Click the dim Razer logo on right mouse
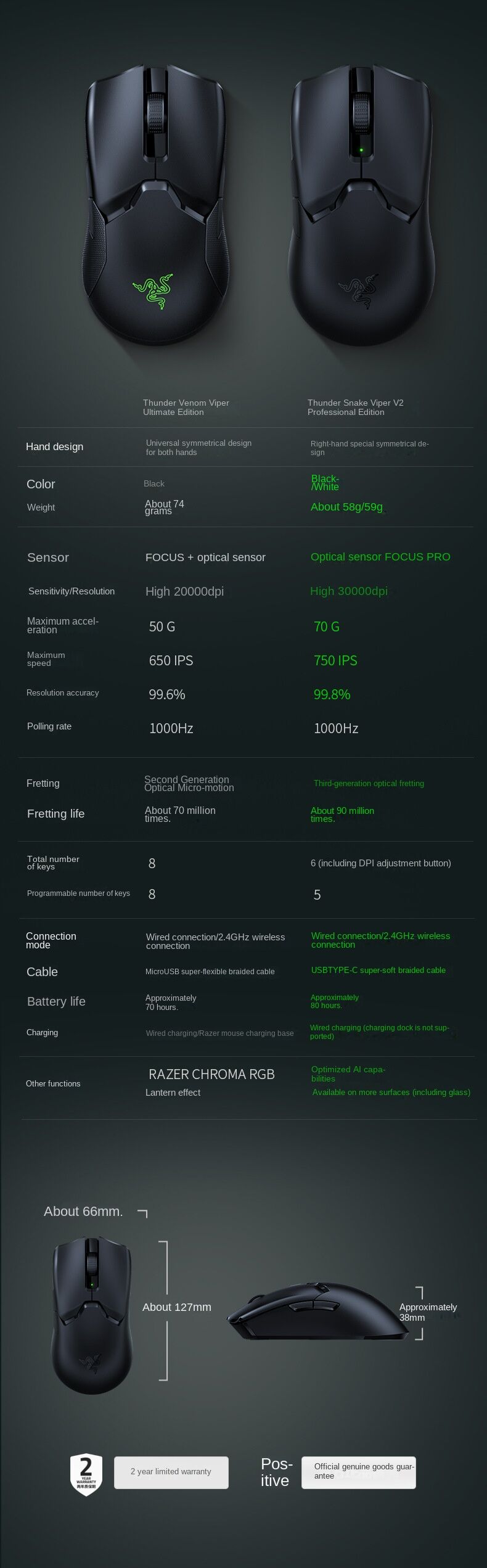This screenshot has width=487, height=1568. 359,290
